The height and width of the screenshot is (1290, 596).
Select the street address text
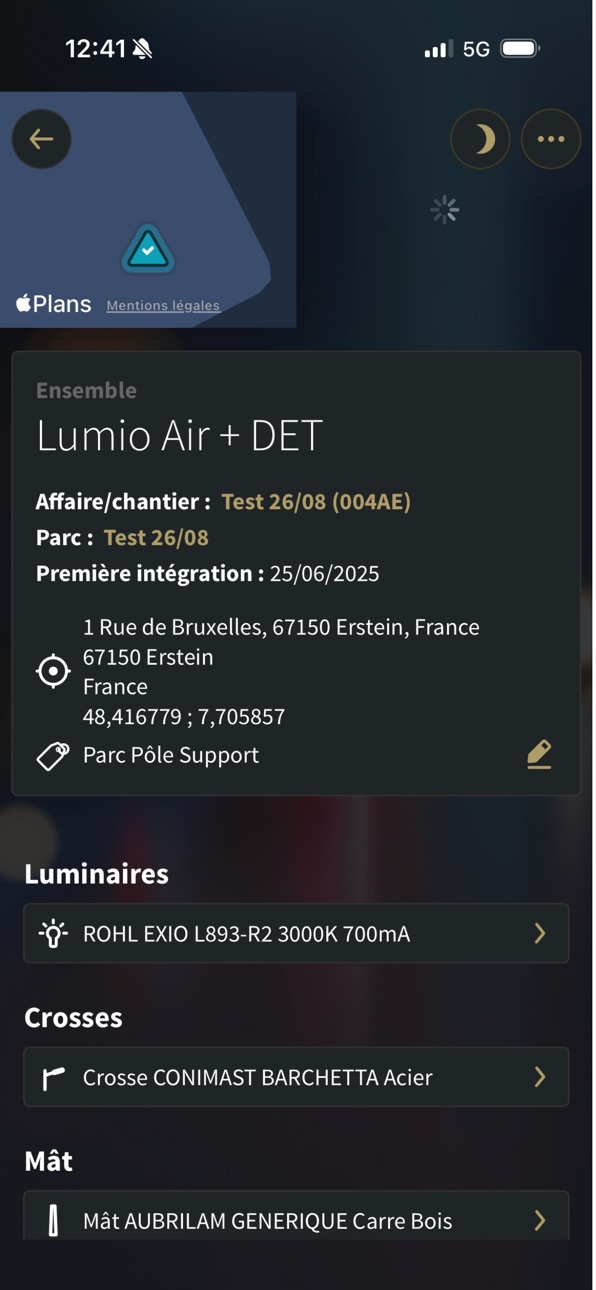coord(281,627)
